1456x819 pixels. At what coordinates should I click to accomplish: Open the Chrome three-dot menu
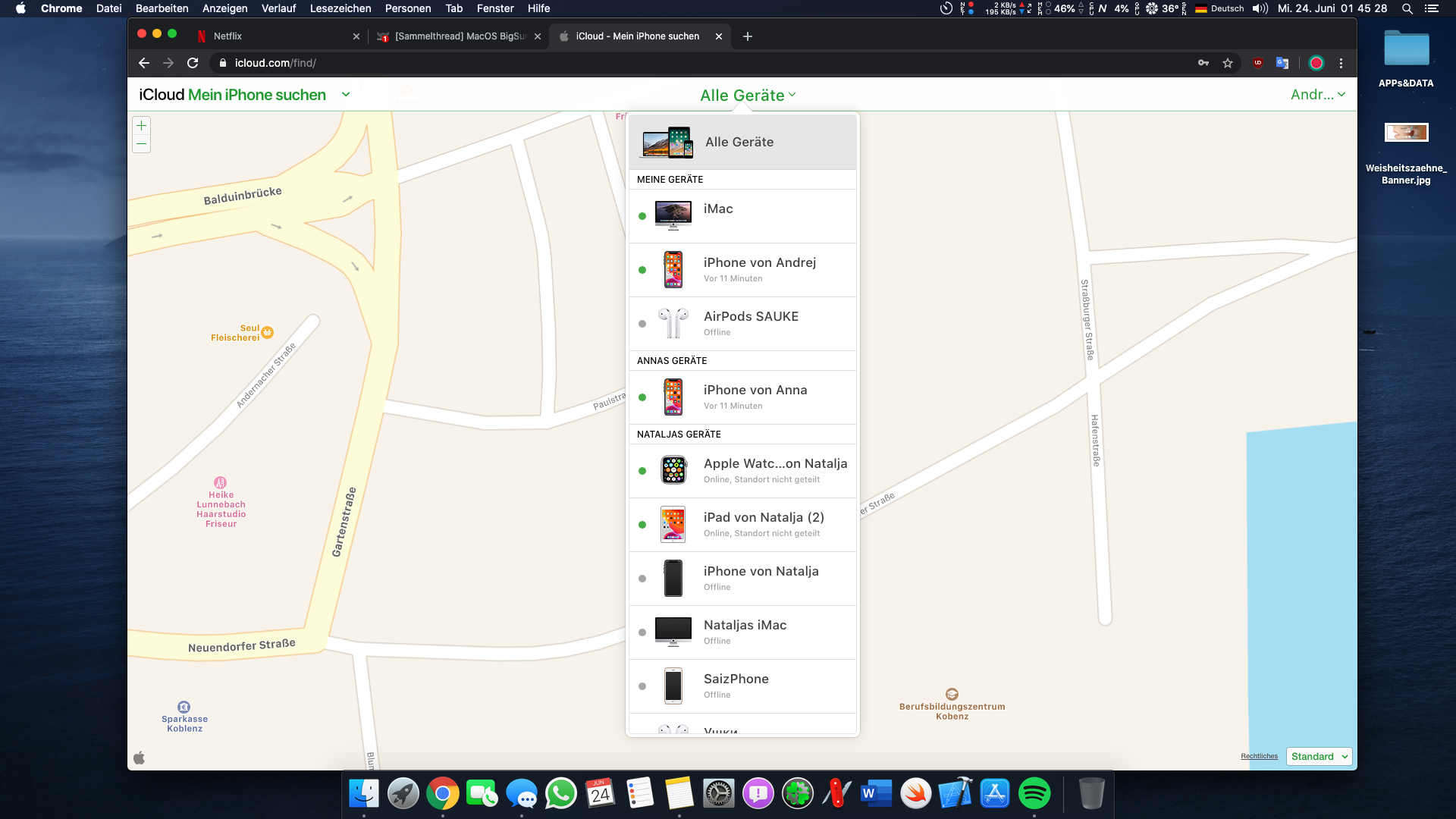pos(1341,63)
